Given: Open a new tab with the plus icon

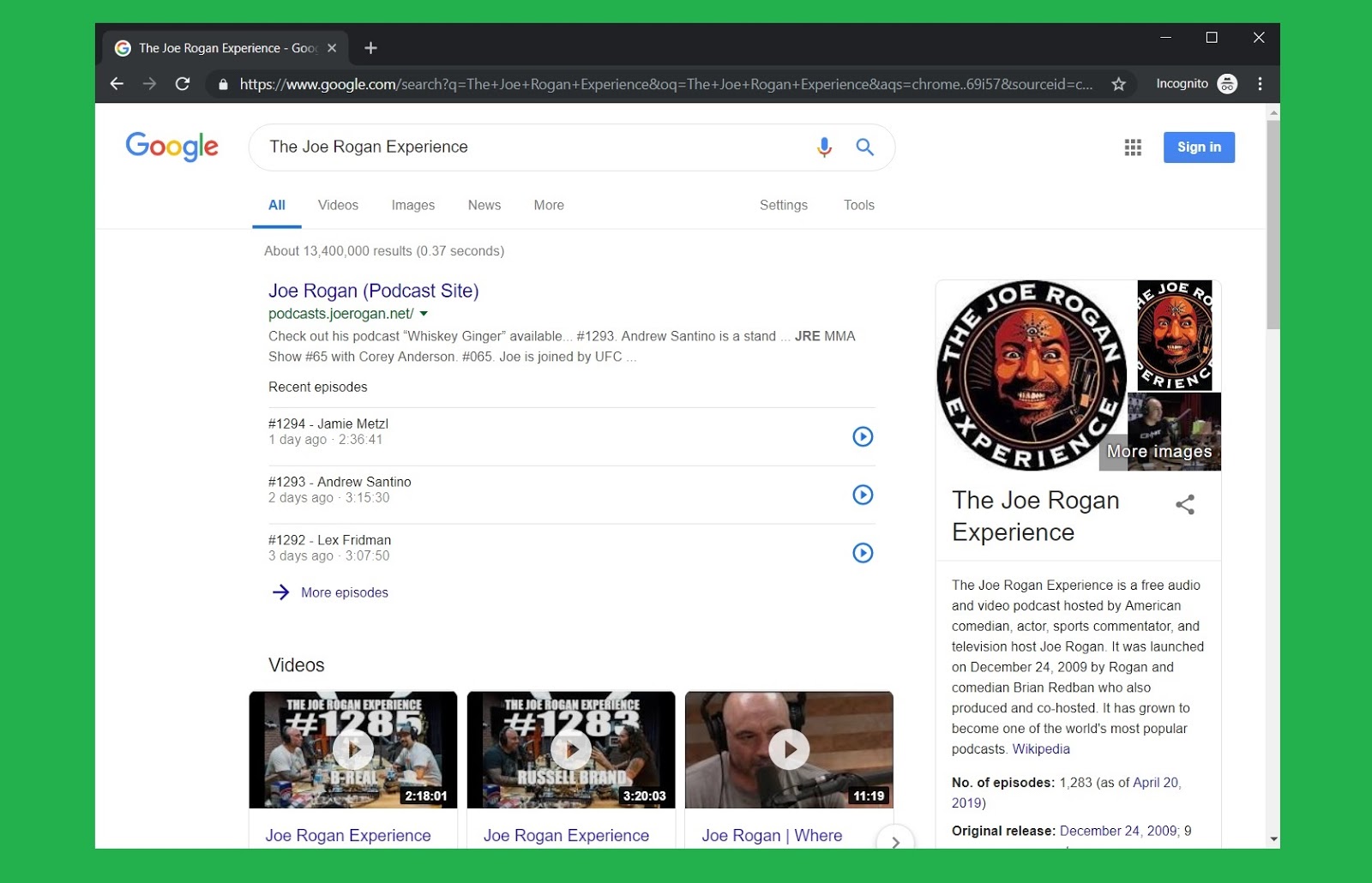Looking at the screenshot, I should pyautogui.click(x=370, y=48).
